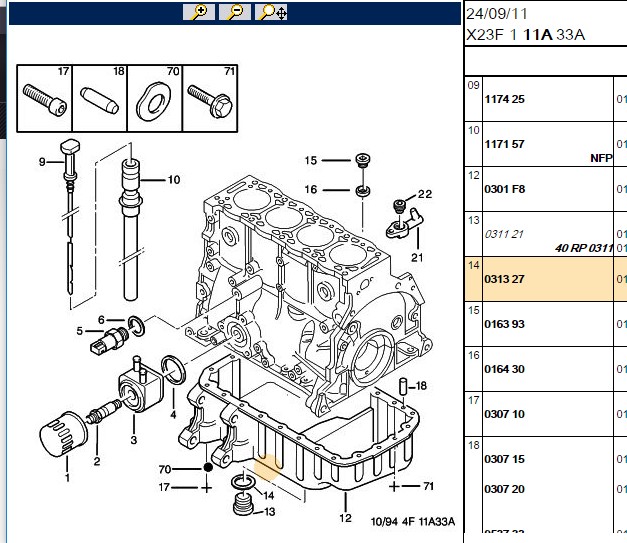Click callout 18 near dowel pin on sump
Viewport: 627px width, 543px height.
(x=421, y=386)
